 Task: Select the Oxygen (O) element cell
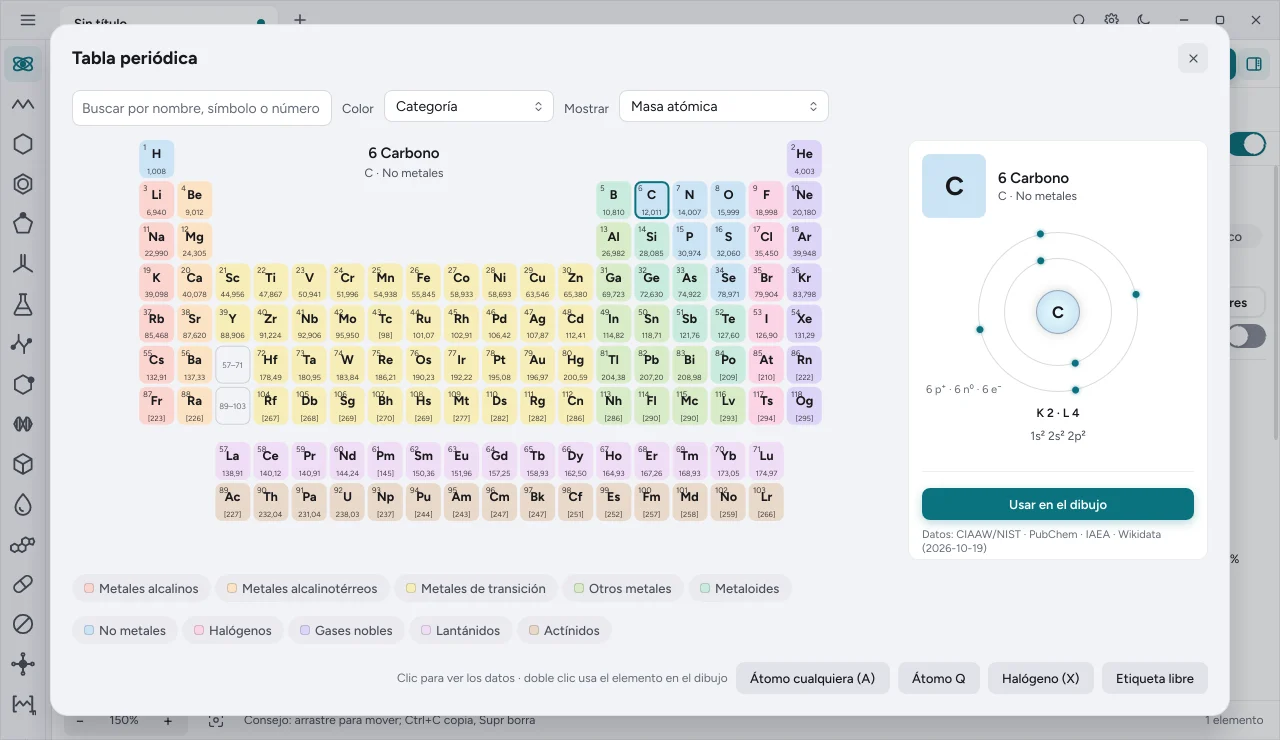point(728,200)
